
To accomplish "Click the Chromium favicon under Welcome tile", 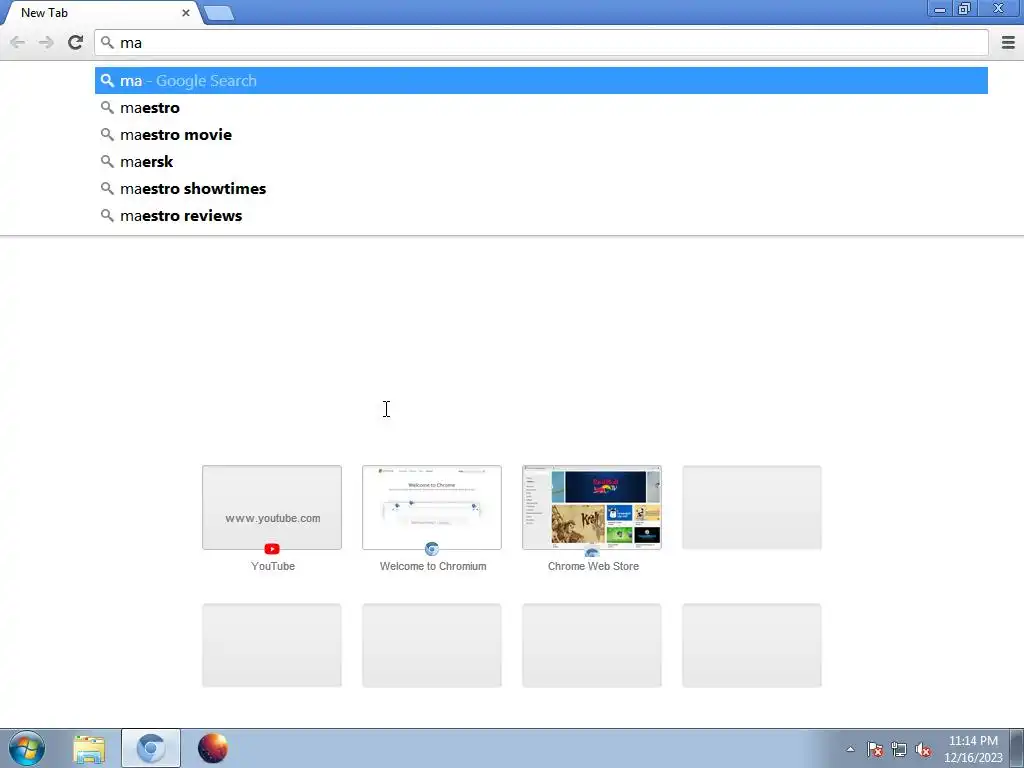I will click(432, 549).
